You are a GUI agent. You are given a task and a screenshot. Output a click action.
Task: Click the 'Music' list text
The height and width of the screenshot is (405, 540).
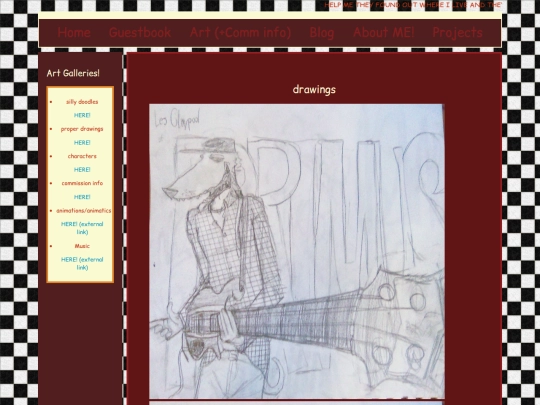(x=82, y=246)
